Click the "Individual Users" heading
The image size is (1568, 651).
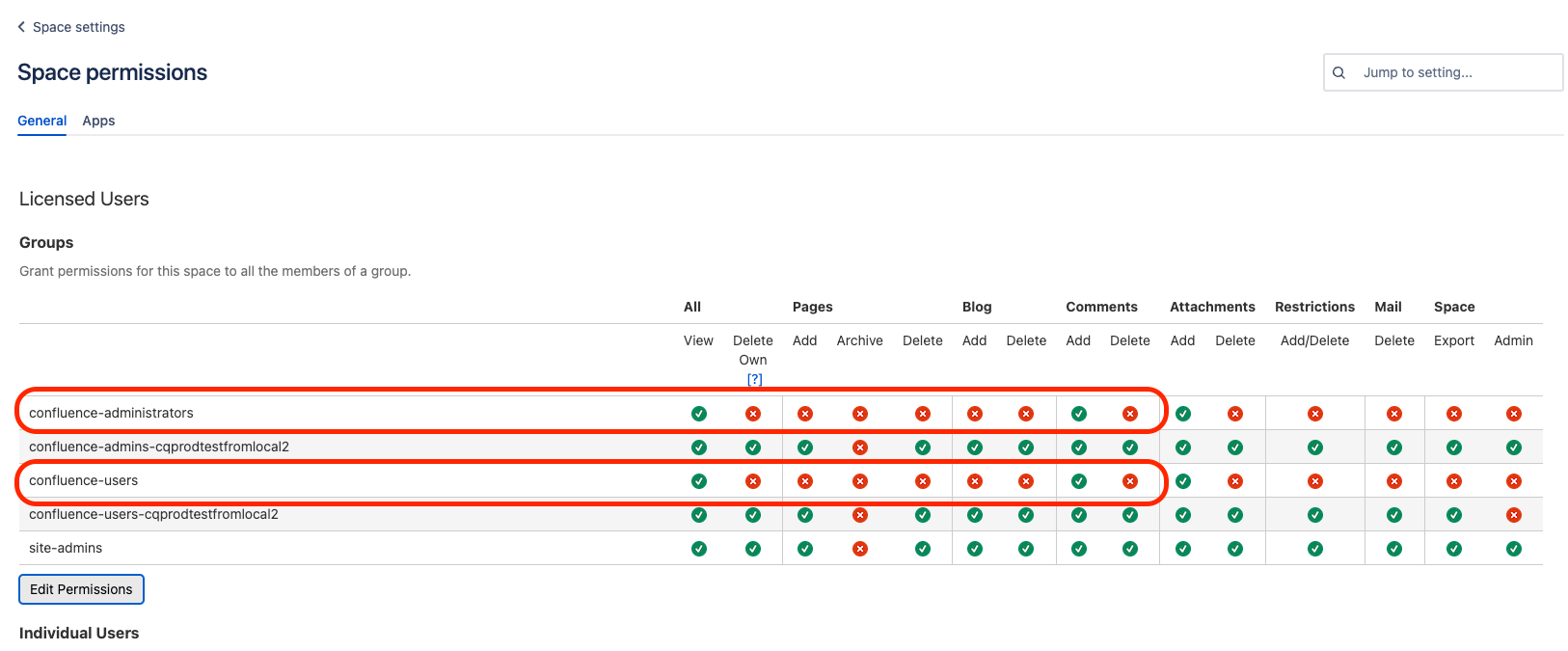pos(79,633)
